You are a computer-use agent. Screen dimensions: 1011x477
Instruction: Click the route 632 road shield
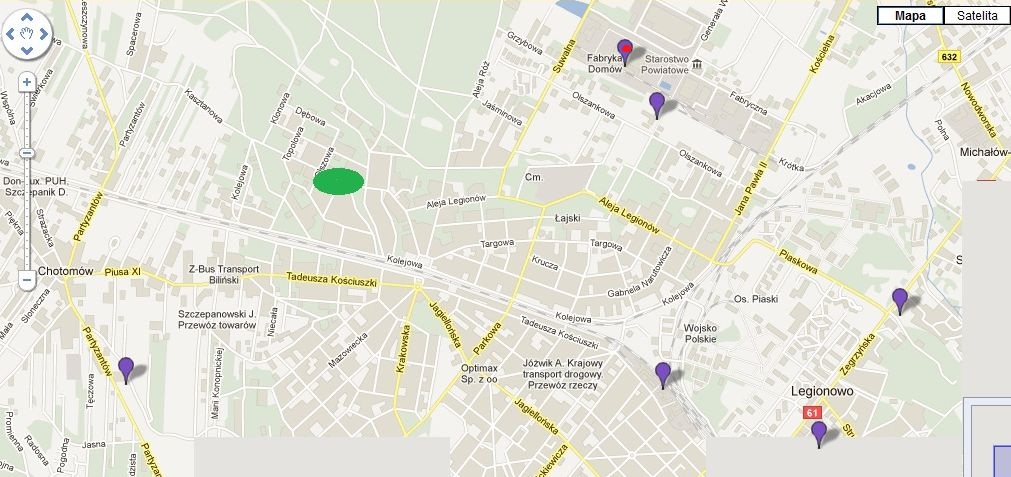(949, 57)
